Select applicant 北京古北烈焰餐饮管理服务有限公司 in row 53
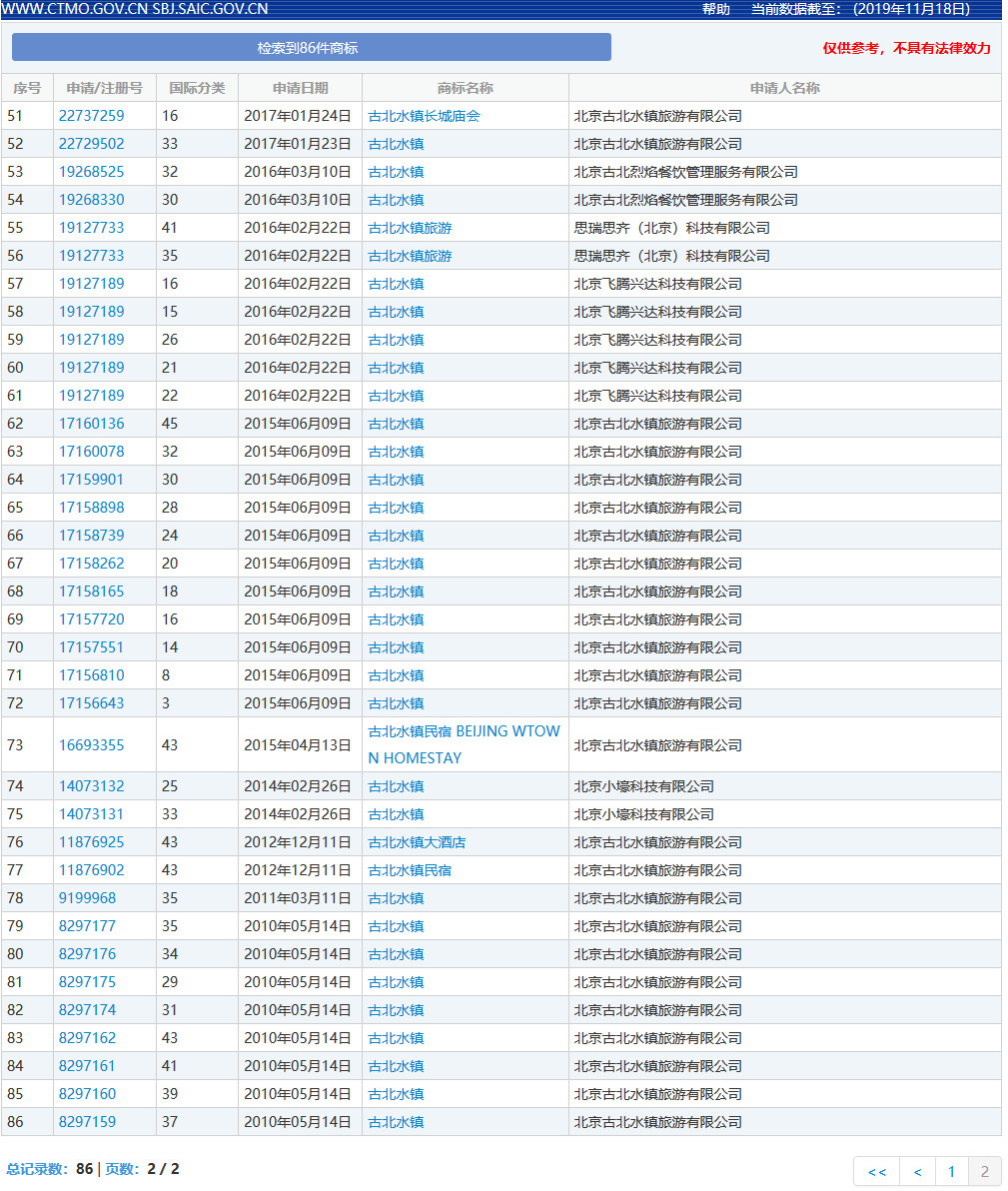Image resolution: width=1008 pixels, height=1191 pixels. click(x=686, y=172)
